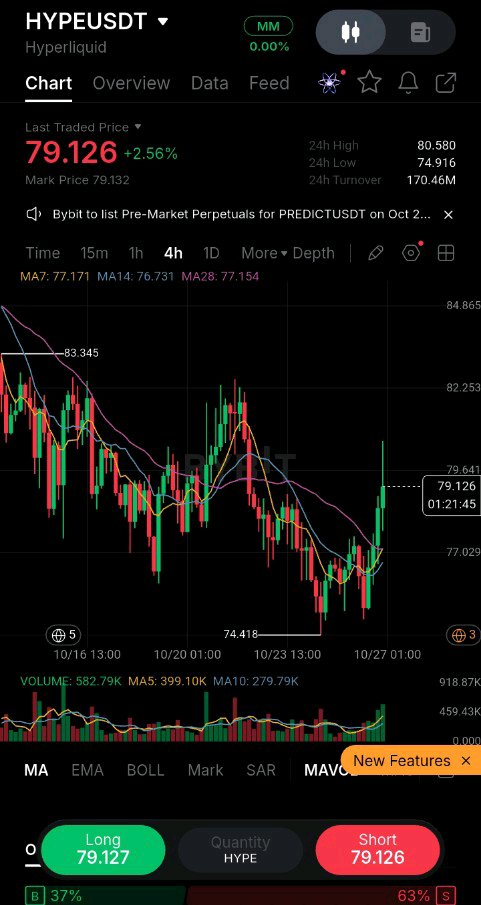The height and width of the screenshot is (905, 481).
Task: Tap the 63% sell ratio bar
Action: click(x=321, y=896)
